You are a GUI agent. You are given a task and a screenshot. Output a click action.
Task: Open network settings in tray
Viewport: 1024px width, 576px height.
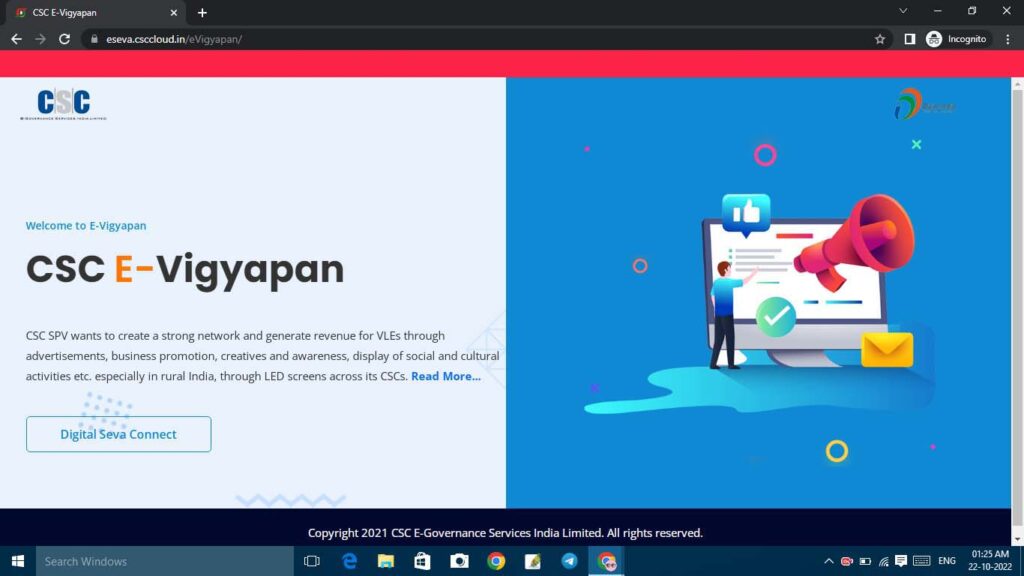tap(884, 561)
